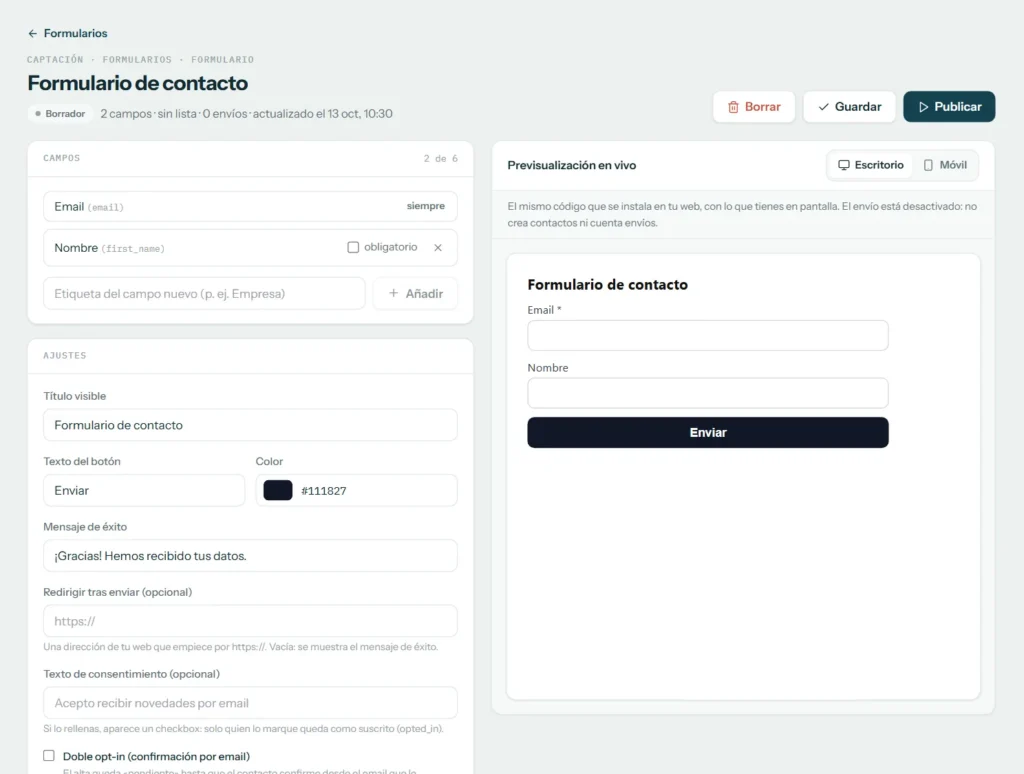The width and height of the screenshot is (1024, 774).
Task: Click the Añadir field button
Action: 415,293
